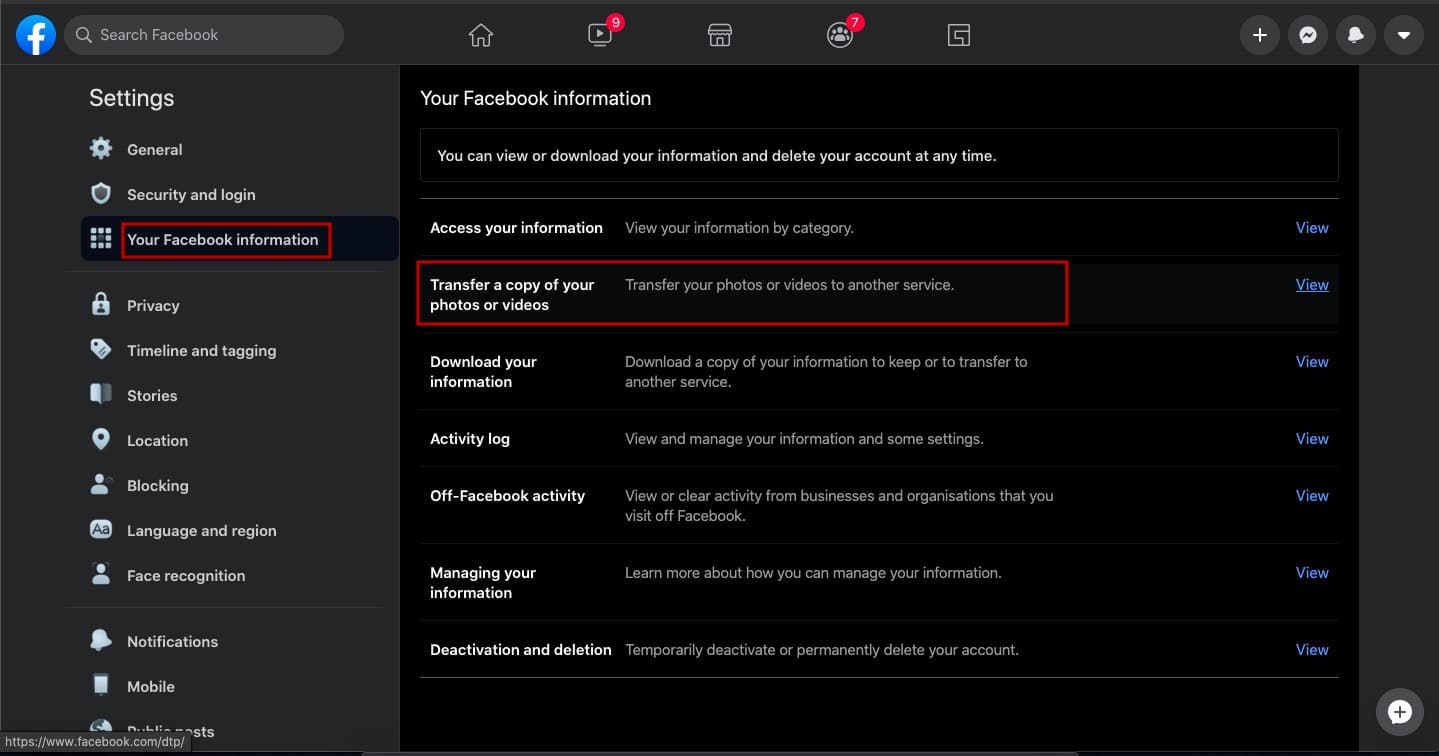Open the Gaming icon in top bar
This screenshot has width=1439, height=756.
click(959, 35)
